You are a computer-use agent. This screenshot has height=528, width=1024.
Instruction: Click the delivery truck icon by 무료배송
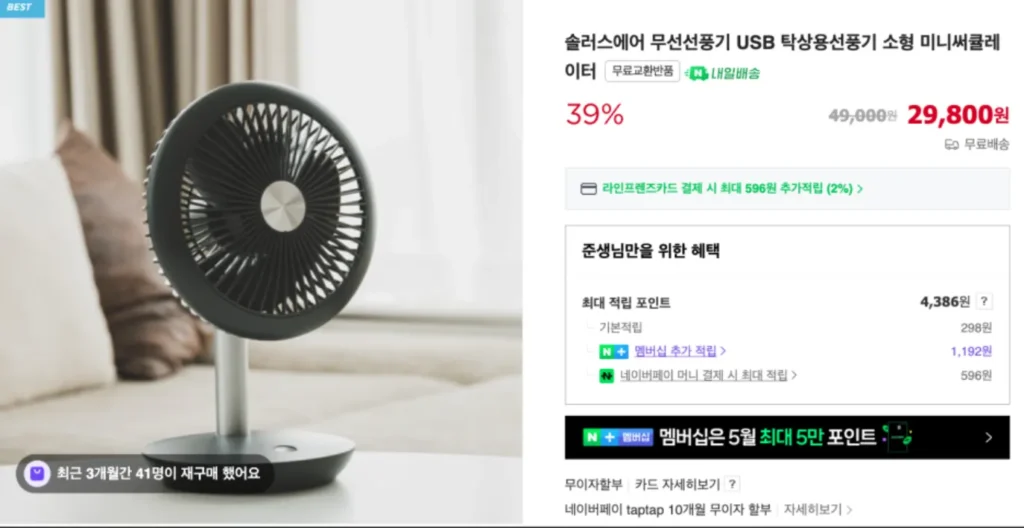pyautogui.click(x=951, y=144)
